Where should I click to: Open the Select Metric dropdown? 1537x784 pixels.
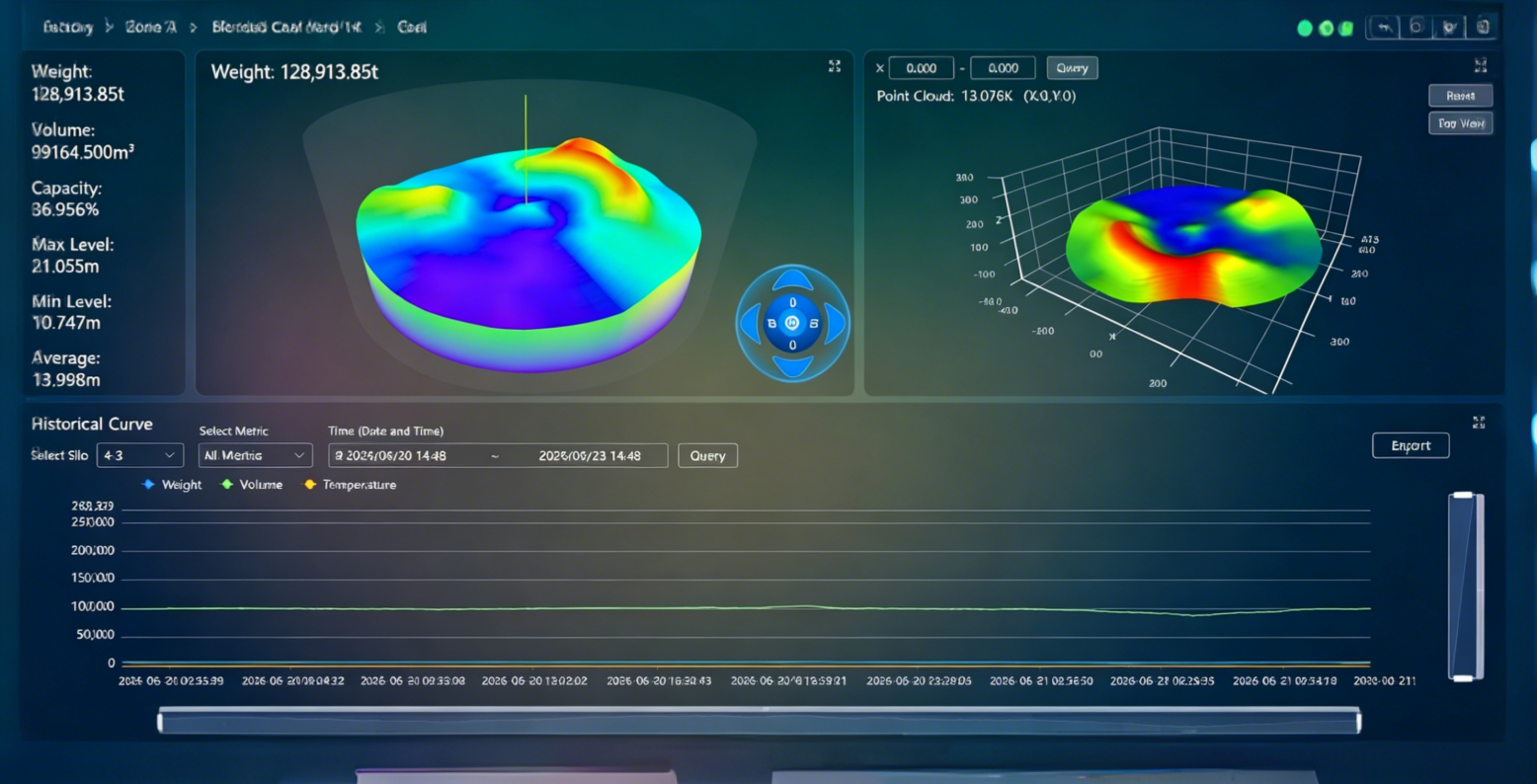tap(256, 455)
